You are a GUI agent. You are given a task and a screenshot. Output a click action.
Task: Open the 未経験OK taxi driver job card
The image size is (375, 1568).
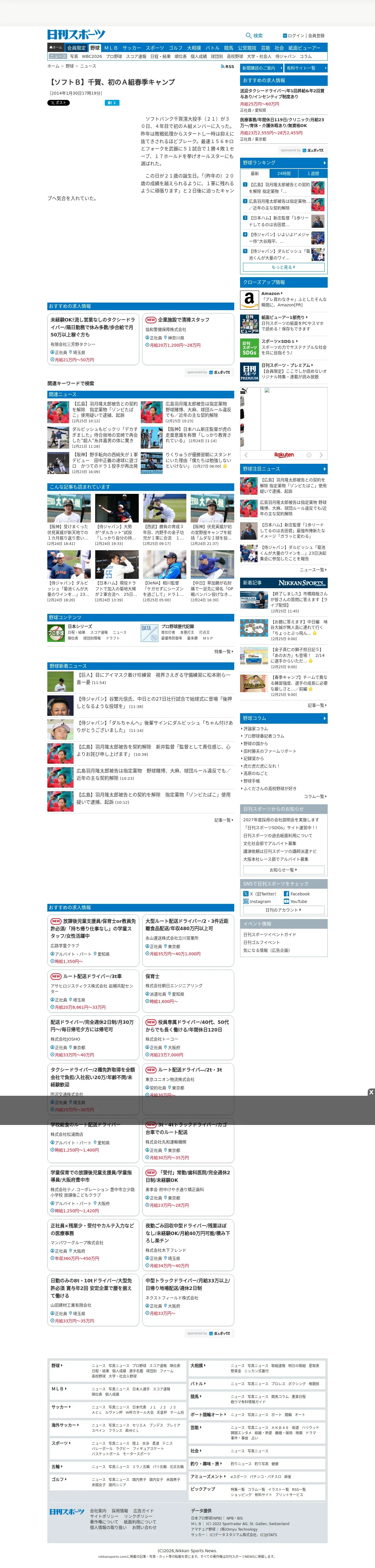pyautogui.click(x=93, y=339)
